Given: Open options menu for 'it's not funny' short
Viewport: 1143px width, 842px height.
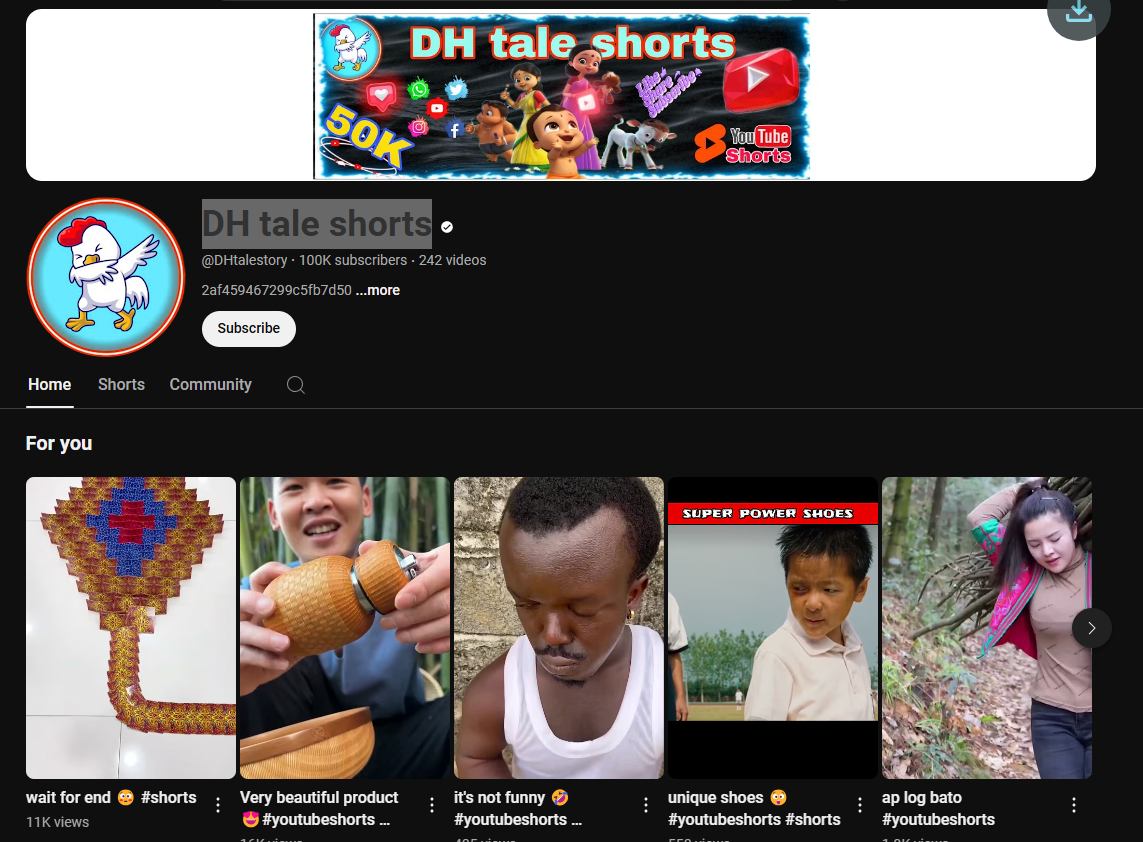Looking at the screenshot, I should click(646, 805).
